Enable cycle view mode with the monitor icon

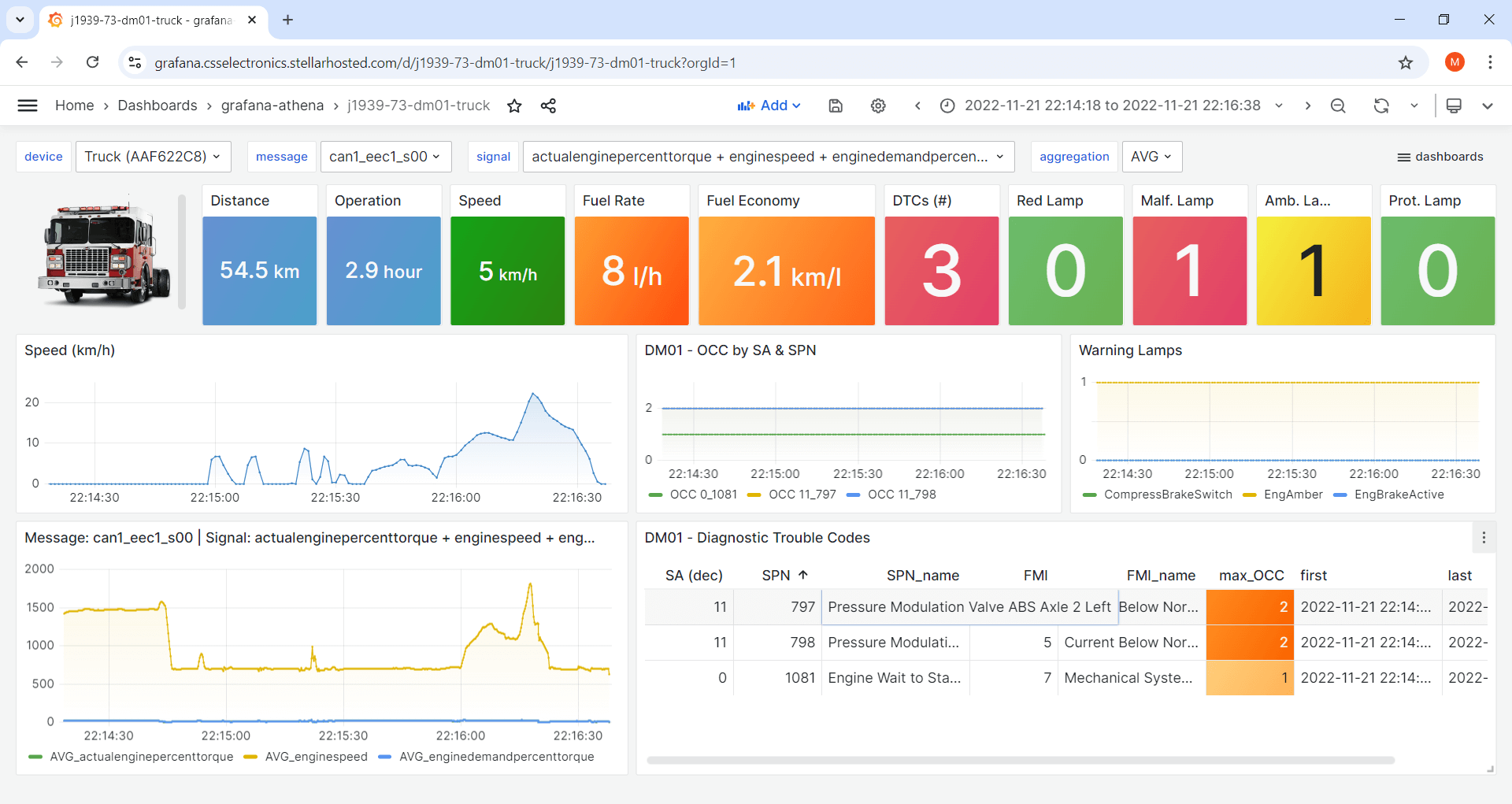pos(1455,105)
